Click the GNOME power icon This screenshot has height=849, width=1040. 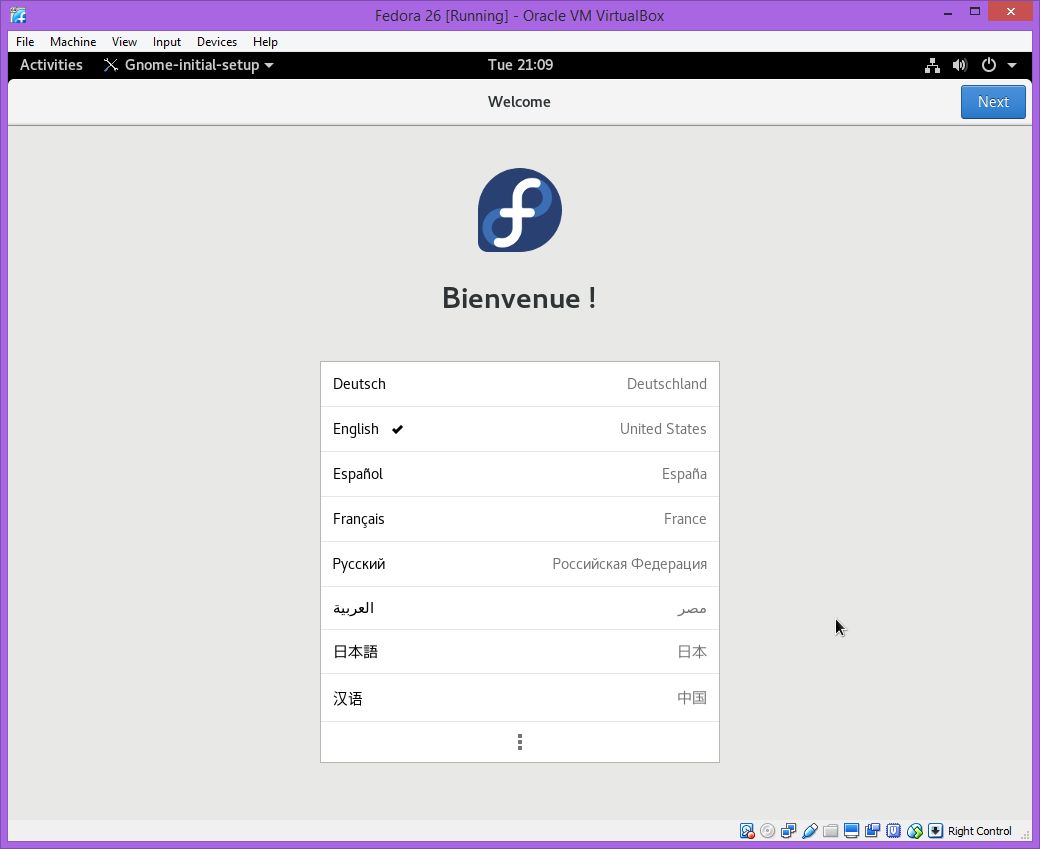[x=989, y=65]
